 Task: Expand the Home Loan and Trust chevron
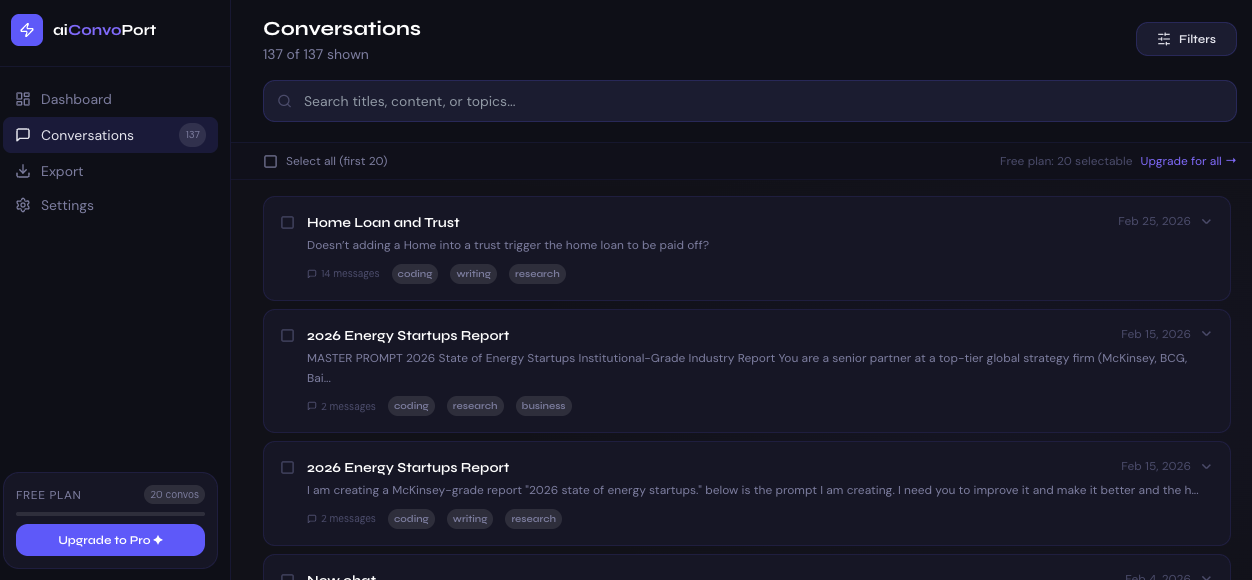pos(1206,221)
